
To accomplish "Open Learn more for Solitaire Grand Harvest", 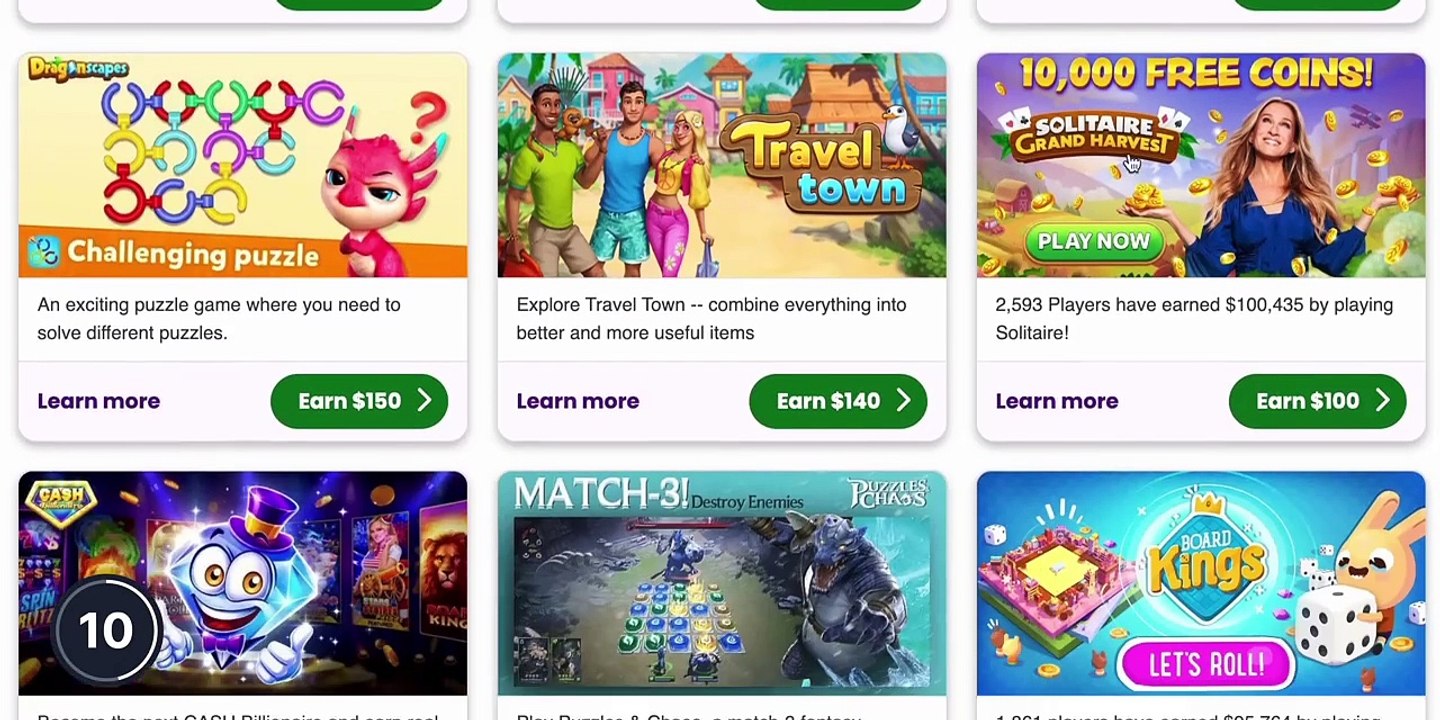I will pos(1056,401).
